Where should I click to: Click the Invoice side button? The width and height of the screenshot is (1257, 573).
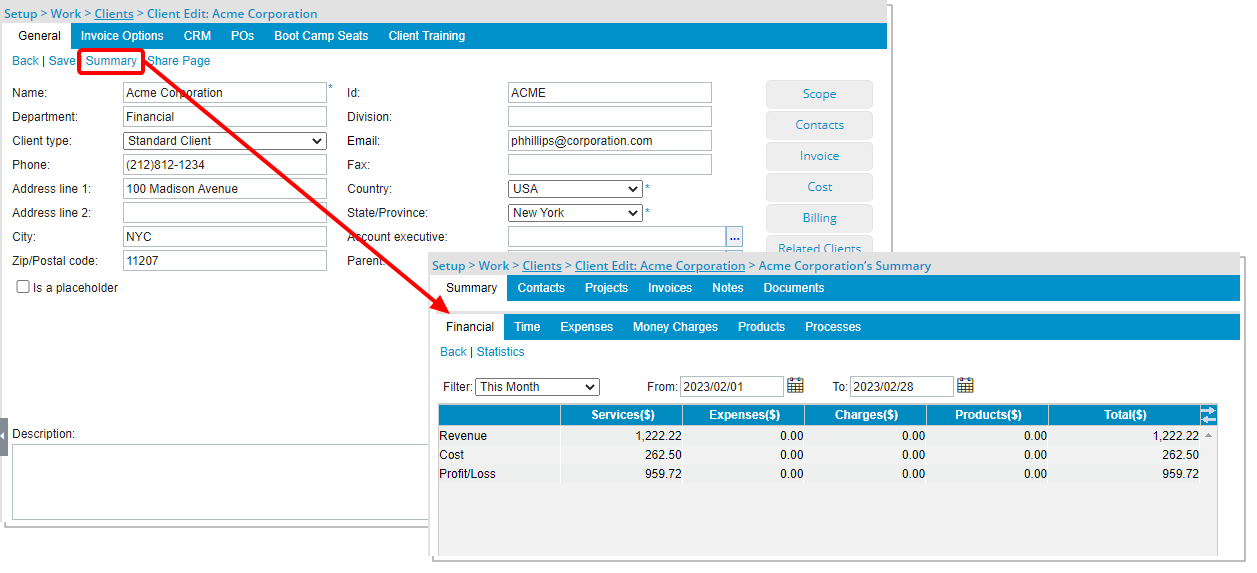(819, 156)
